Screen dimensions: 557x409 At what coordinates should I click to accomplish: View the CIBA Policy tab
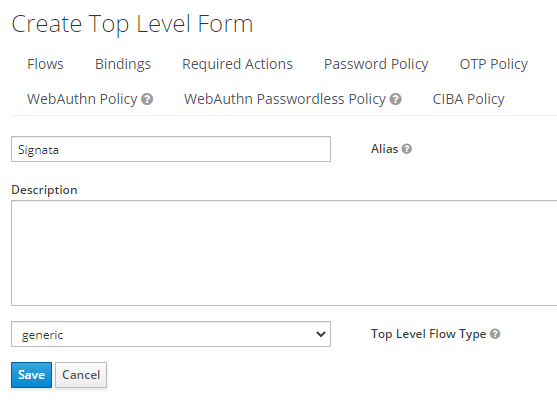click(469, 99)
